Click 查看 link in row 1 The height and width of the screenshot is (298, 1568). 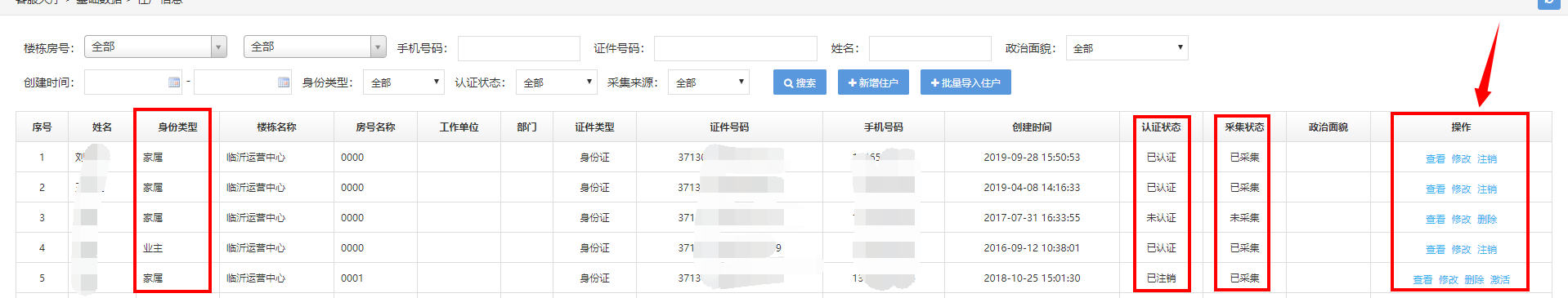pos(1436,159)
